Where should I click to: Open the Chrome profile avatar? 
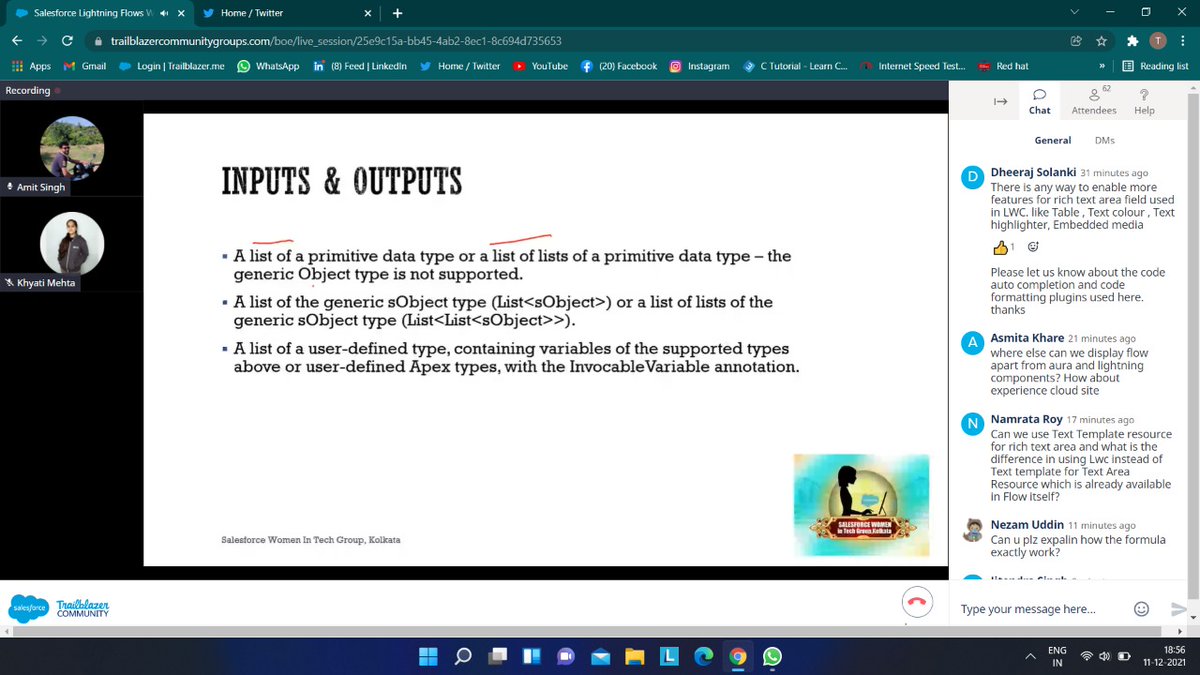(1157, 41)
